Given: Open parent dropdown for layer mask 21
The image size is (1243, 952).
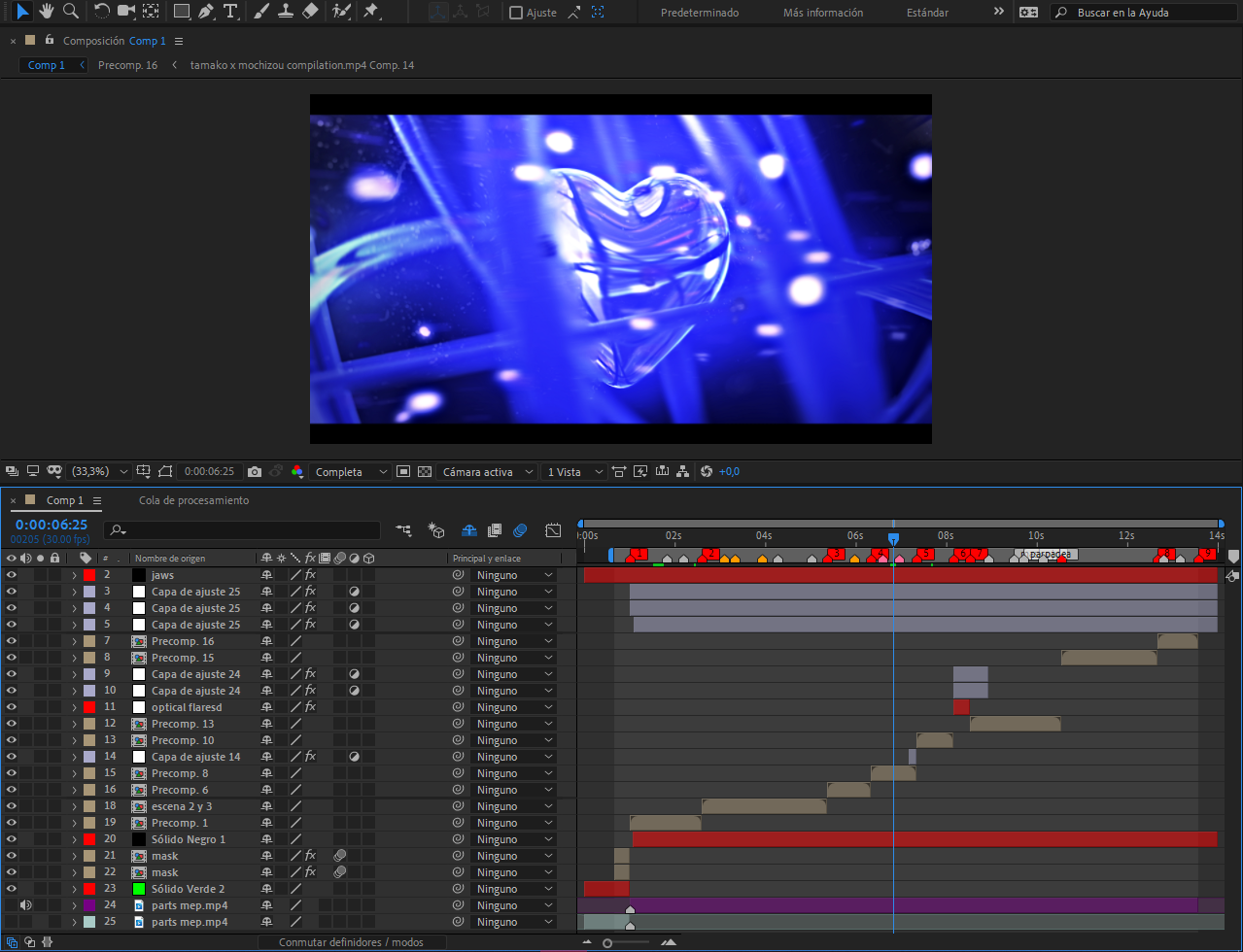Looking at the screenshot, I should [x=513, y=856].
